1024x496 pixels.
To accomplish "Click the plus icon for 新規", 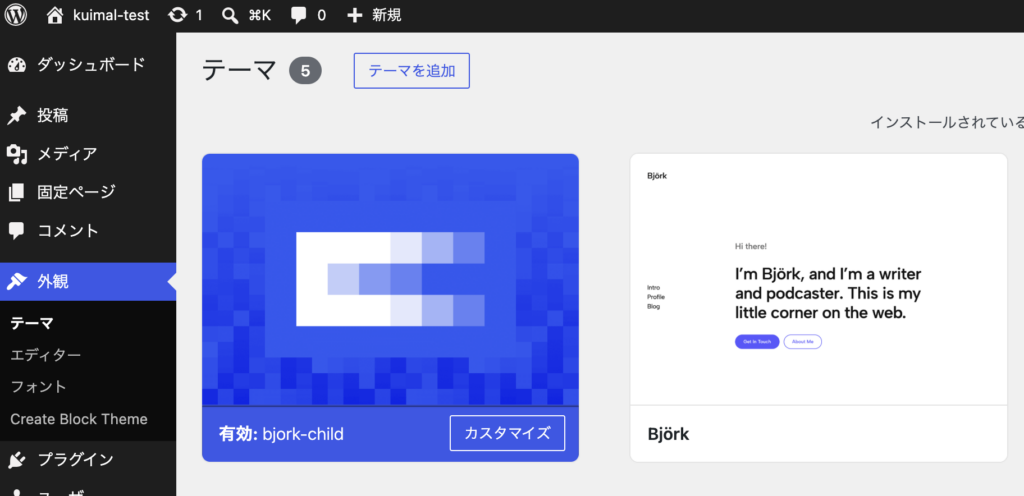I will 354,15.
